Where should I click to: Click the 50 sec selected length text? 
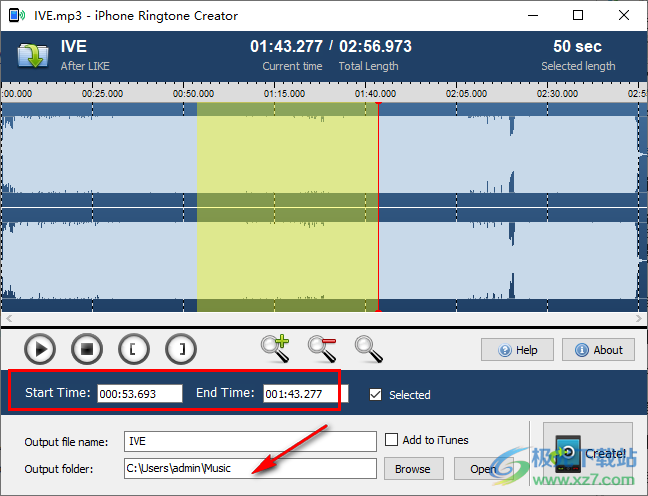click(577, 46)
